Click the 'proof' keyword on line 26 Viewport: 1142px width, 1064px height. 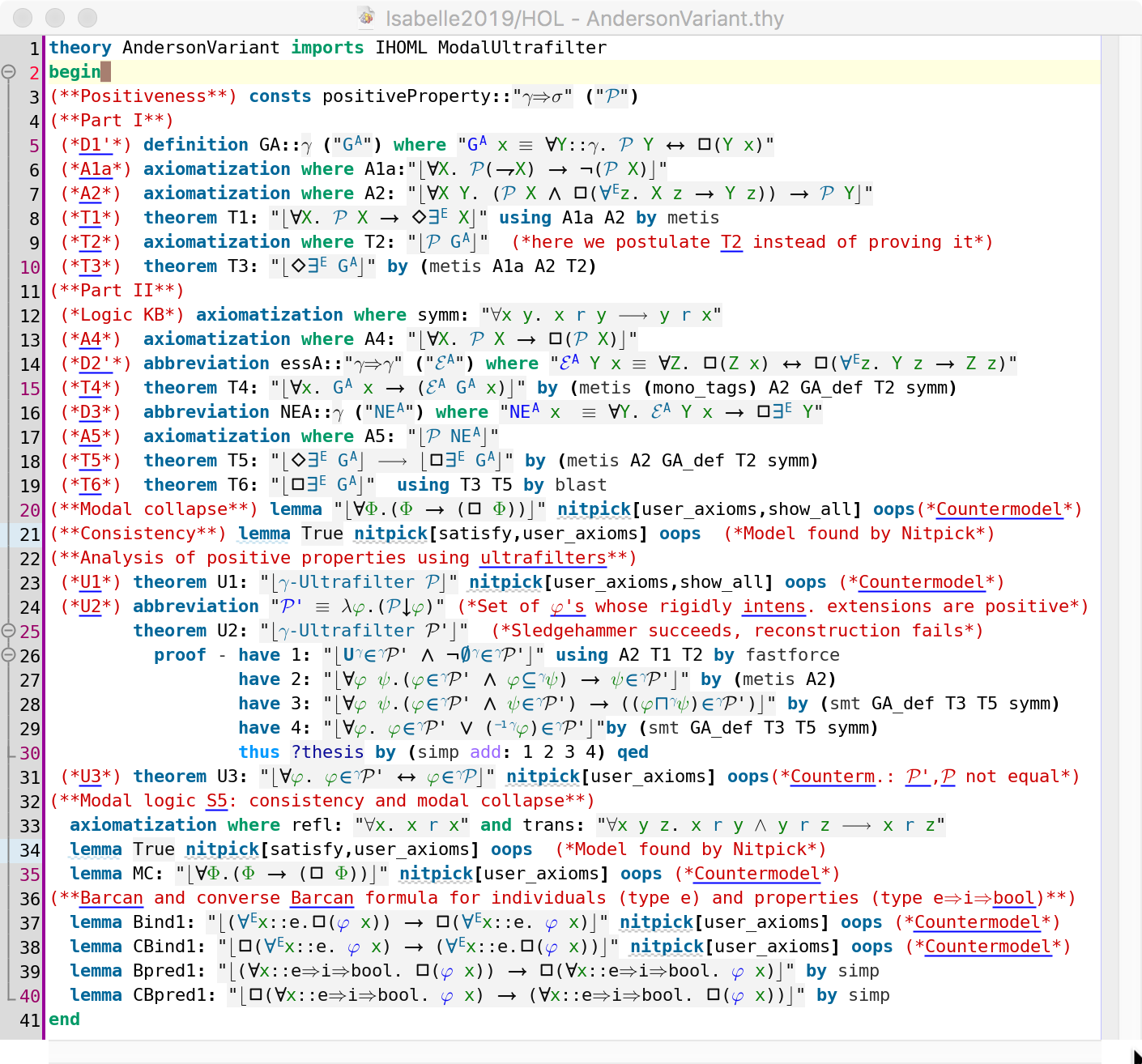(x=180, y=655)
